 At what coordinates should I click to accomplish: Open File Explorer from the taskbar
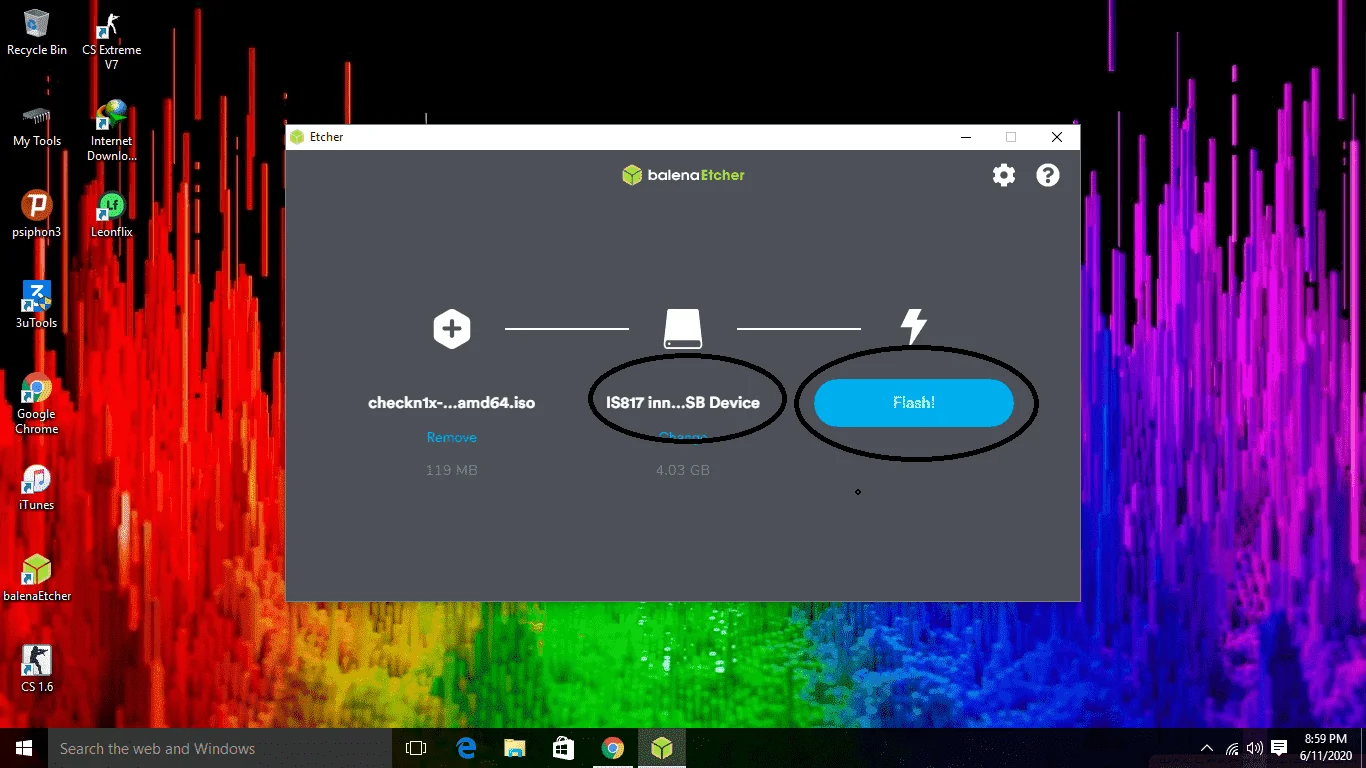coord(515,748)
